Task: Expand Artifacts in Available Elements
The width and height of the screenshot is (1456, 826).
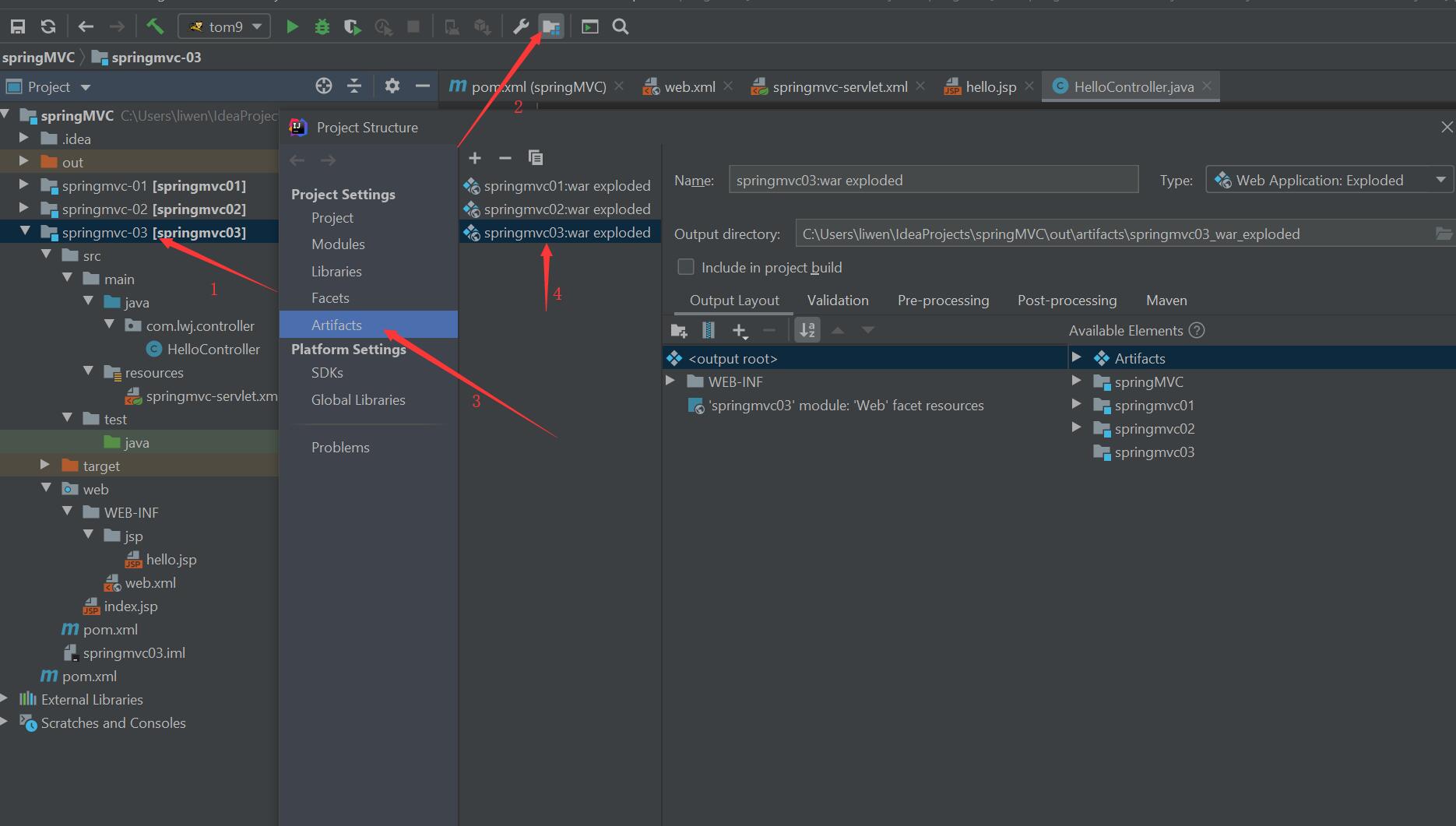Action: (x=1077, y=358)
